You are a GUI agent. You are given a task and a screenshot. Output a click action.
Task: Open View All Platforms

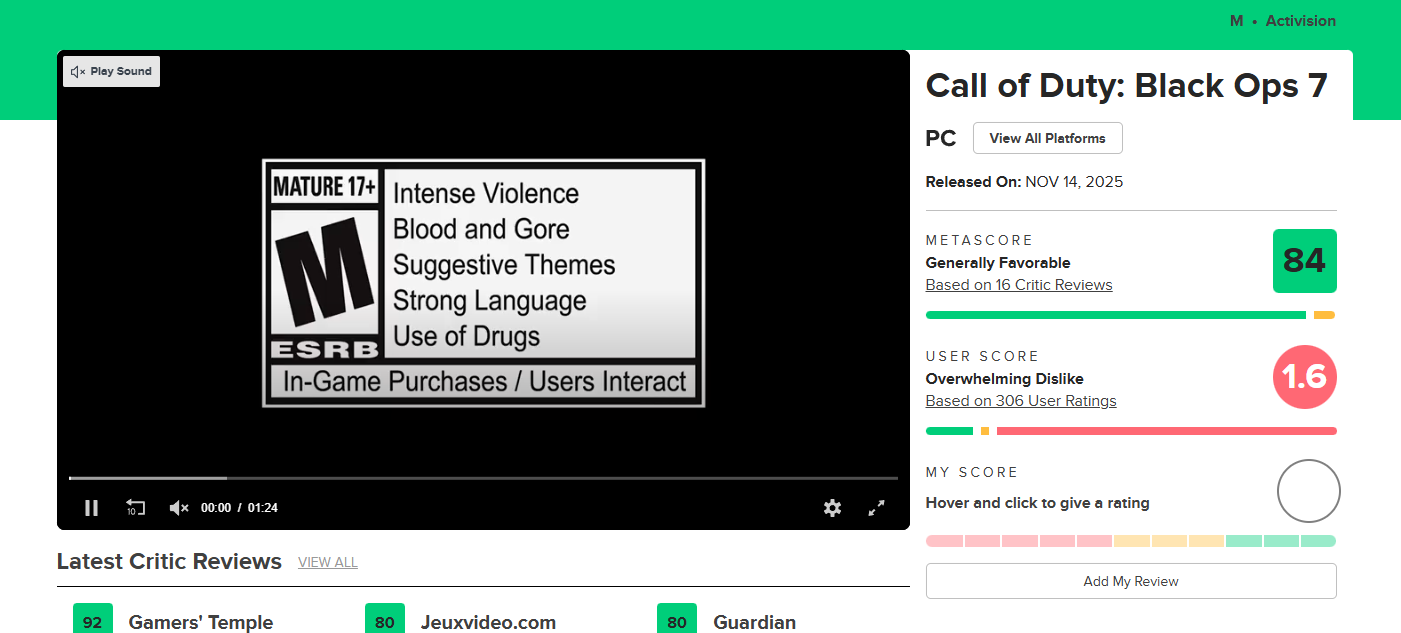click(1047, 138)
